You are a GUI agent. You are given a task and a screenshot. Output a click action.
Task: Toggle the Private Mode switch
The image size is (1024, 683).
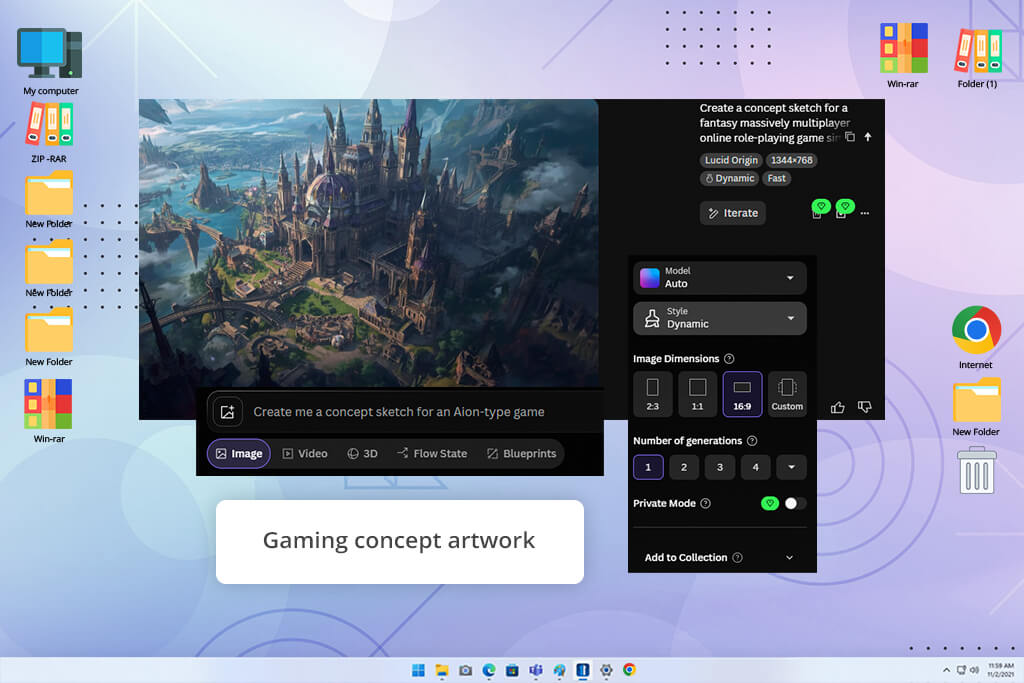pos(795,503)
